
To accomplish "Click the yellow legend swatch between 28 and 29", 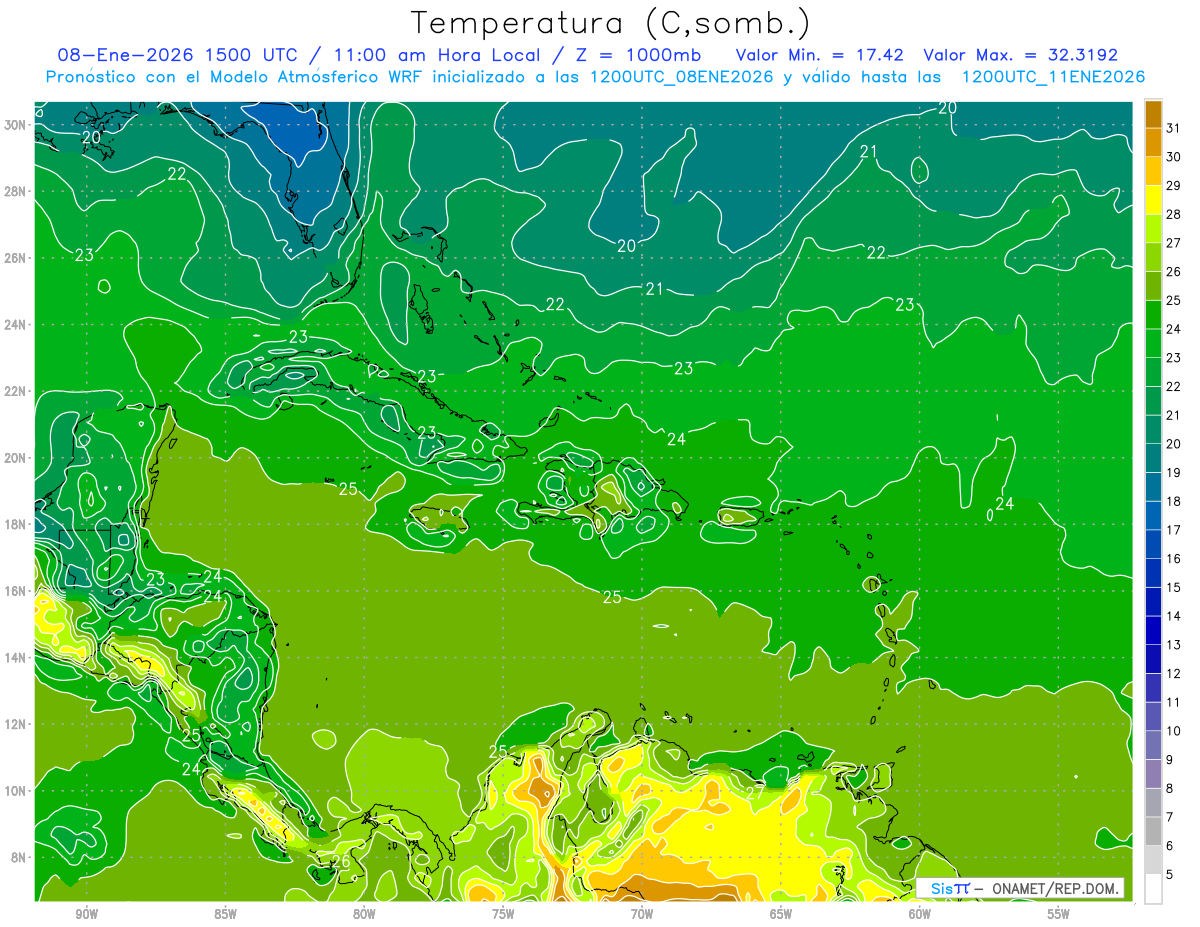I will pos(1153,200).
